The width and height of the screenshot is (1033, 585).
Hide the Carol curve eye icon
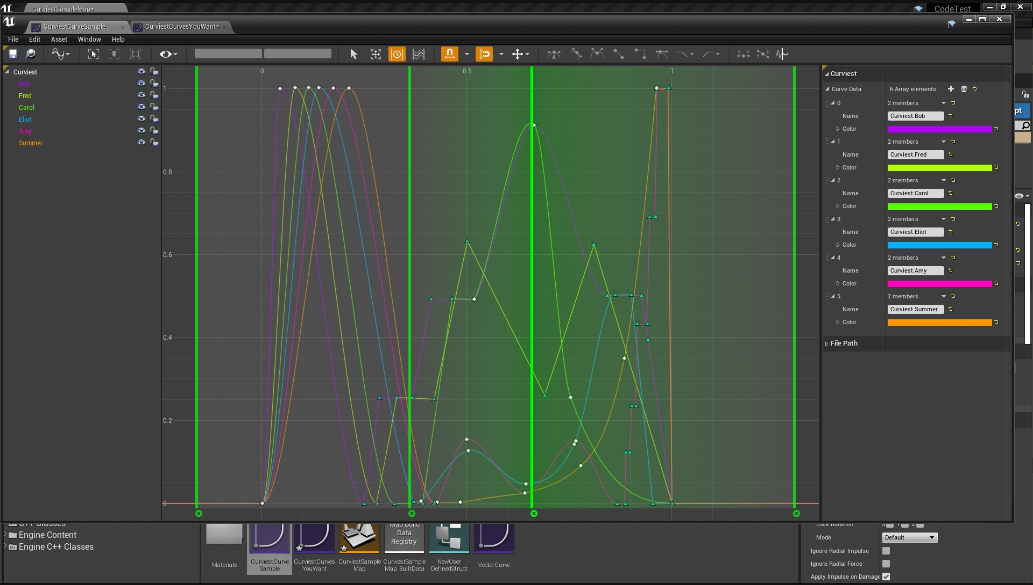(141, 107)
